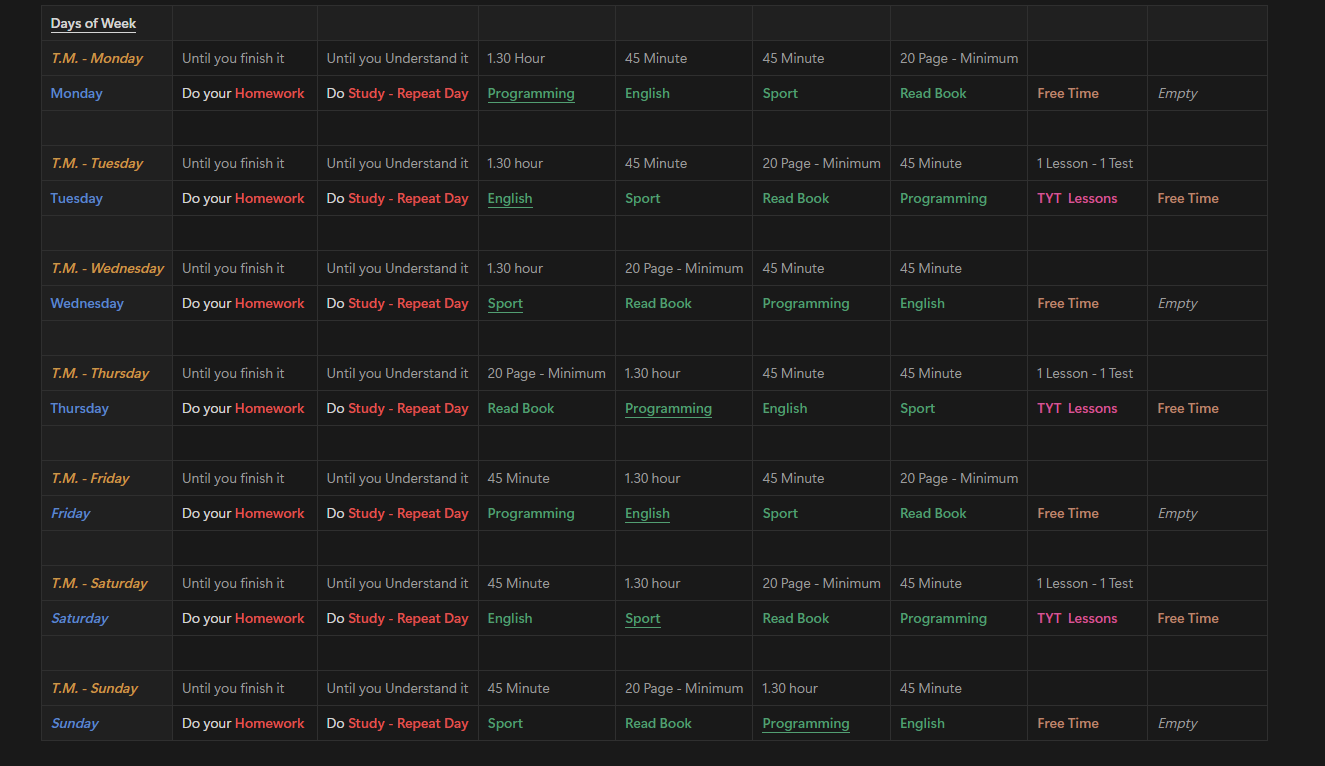Click 'Read Book' in the Sunday row
This screenshot has height=766, width=1325.
point(658,723)
